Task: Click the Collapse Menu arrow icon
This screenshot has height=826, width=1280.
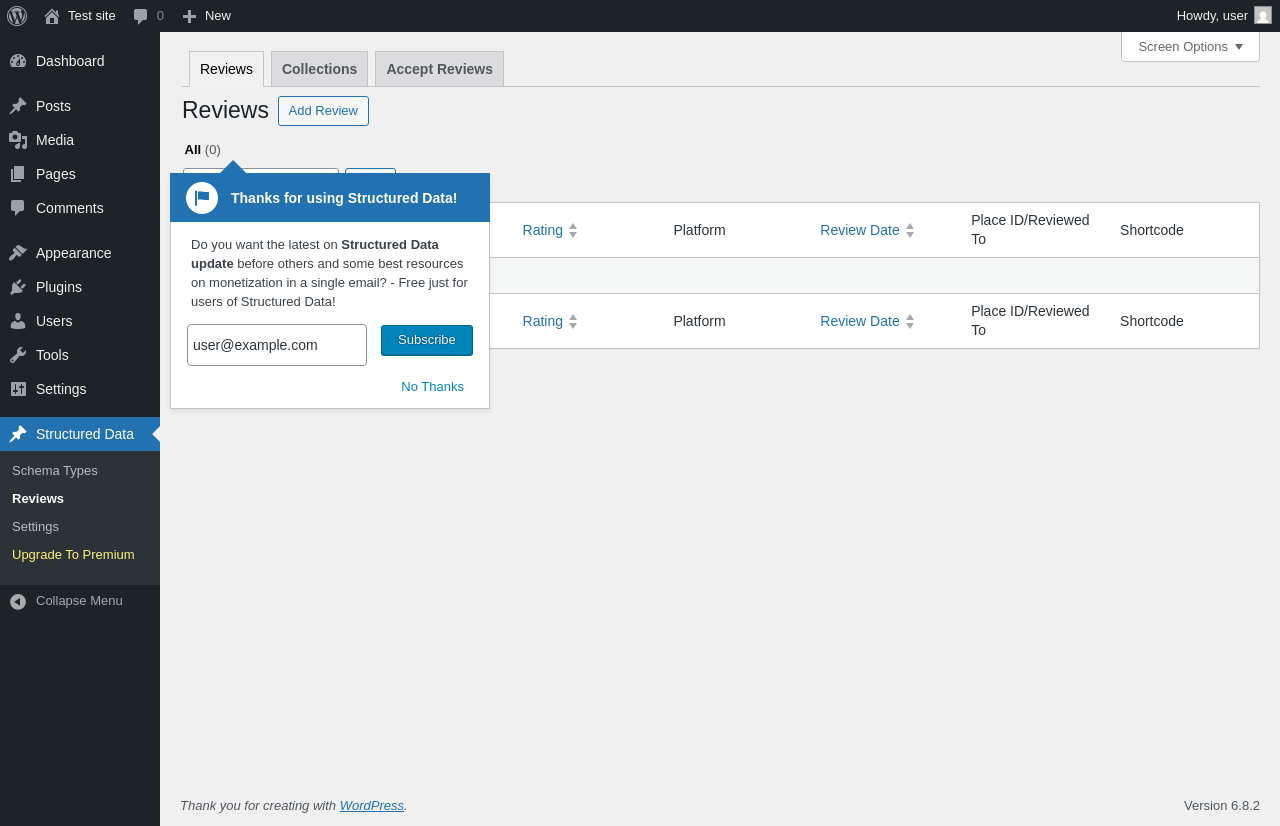Action: click(x=18, y=601)
